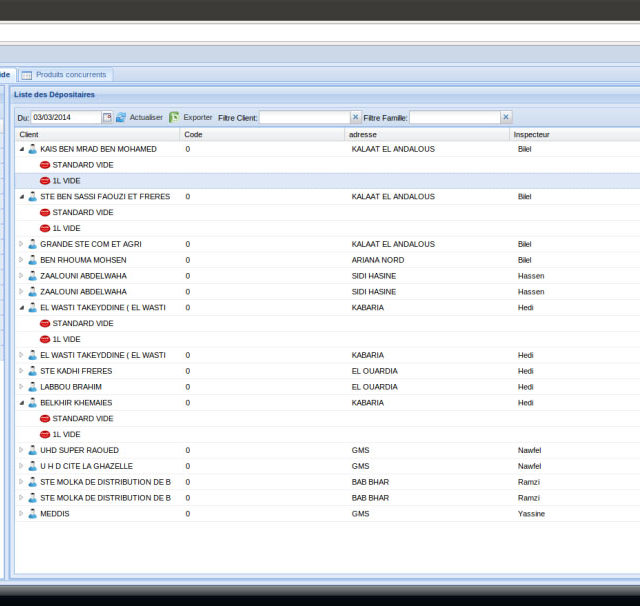Click the Produits concurrents tab icon
The image size is (640, 606).
27,75
